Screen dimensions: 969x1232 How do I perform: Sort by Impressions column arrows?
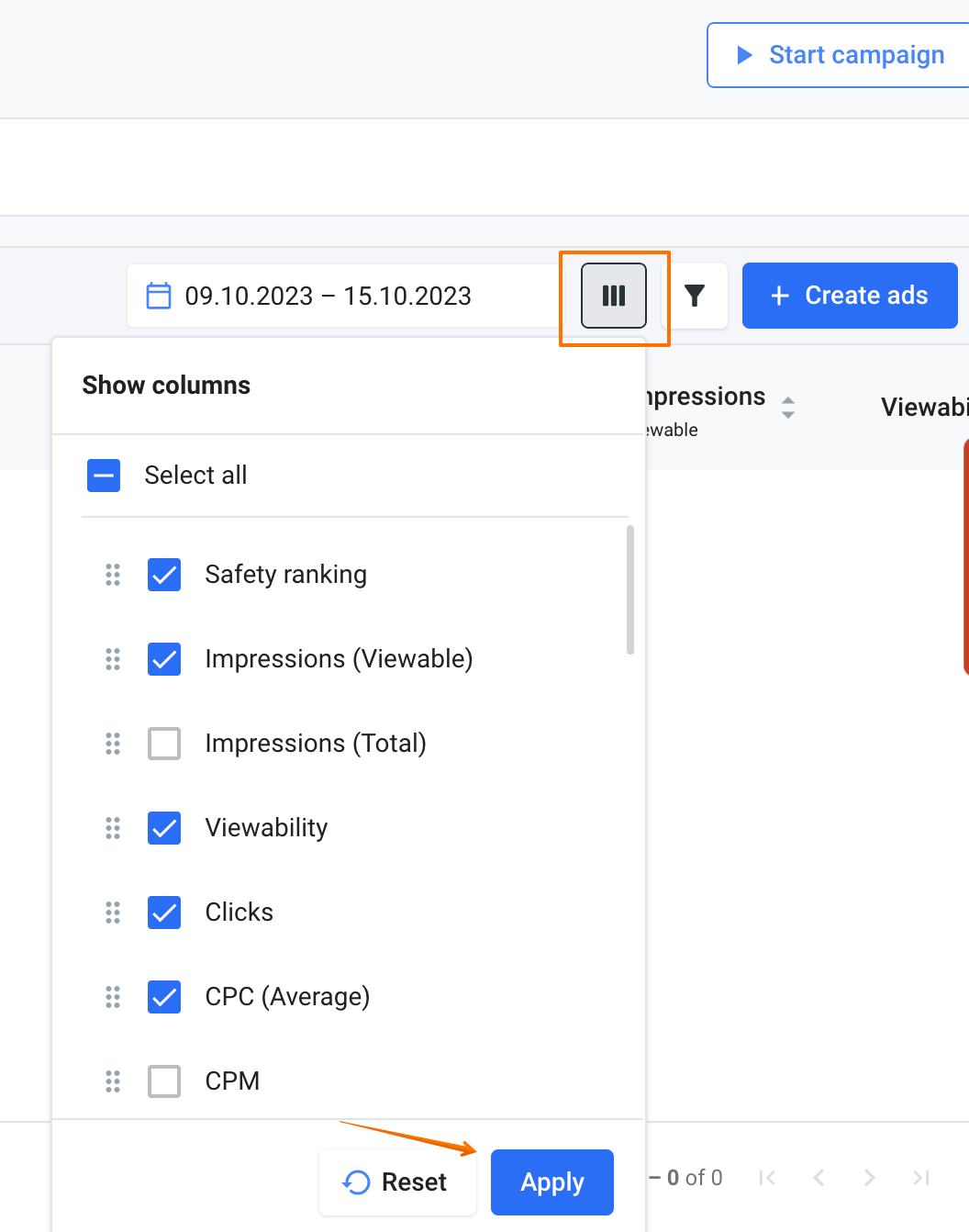pos(787,407)
